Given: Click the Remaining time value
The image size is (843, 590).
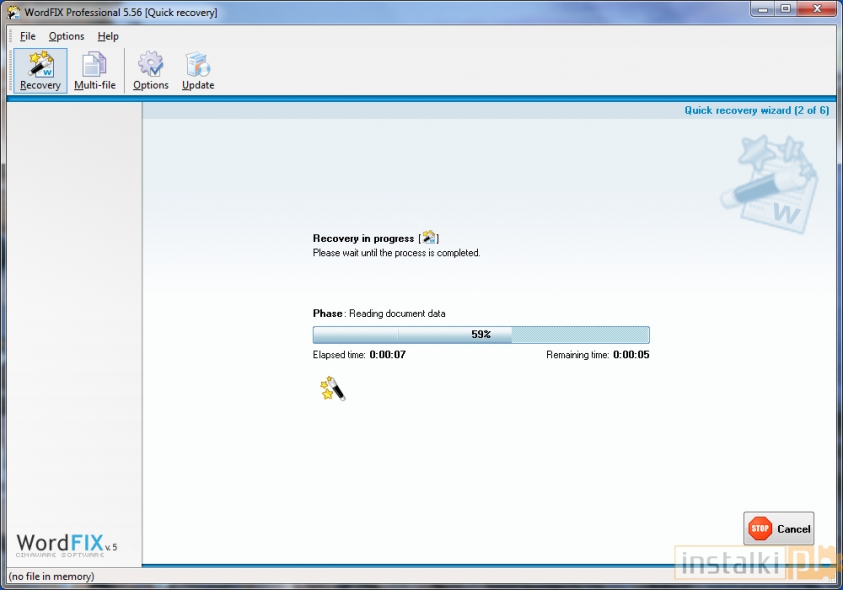Looking at the screenshot, I should [x=630, y=354].
